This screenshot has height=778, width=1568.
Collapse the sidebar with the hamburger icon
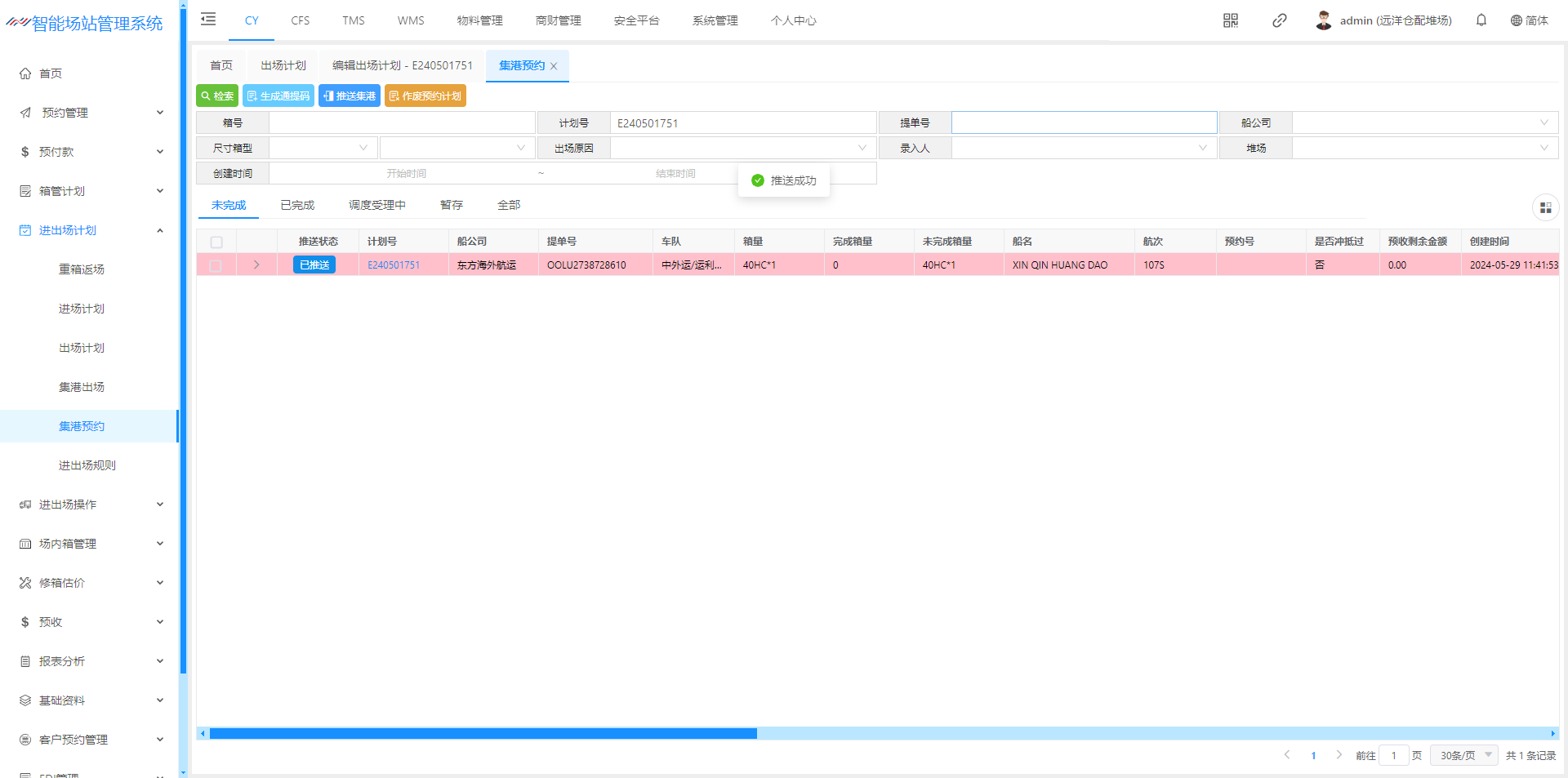[x=208, y=20]
